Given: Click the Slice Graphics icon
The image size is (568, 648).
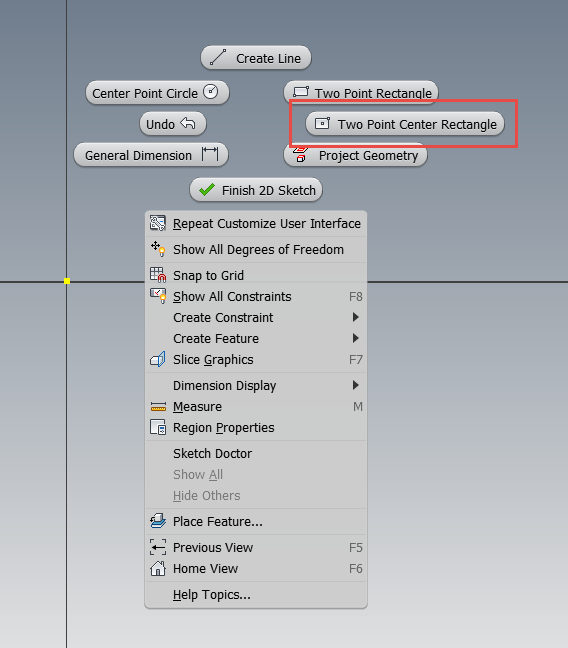Looking at the screenshot, I should (158, 359).
